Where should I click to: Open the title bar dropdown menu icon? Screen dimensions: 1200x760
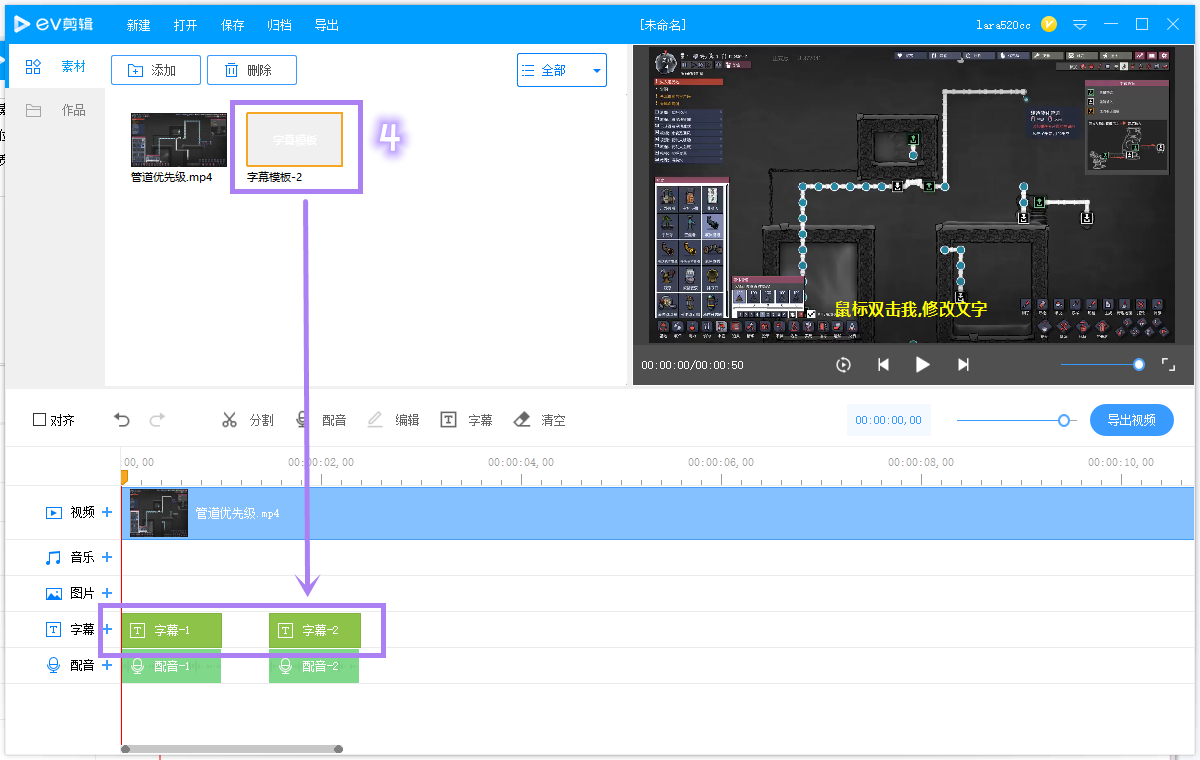pos(1080,25)
